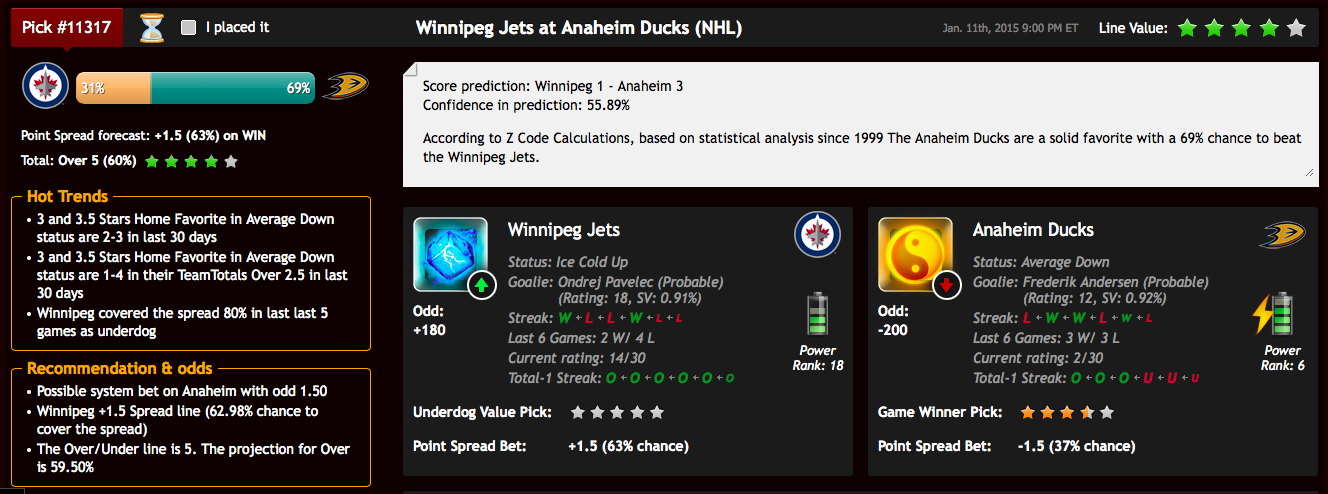Click Anaheim Power Rank lightning battery icon
The width and height of the screenshot is (1328, 494).
click(1273, 314)
